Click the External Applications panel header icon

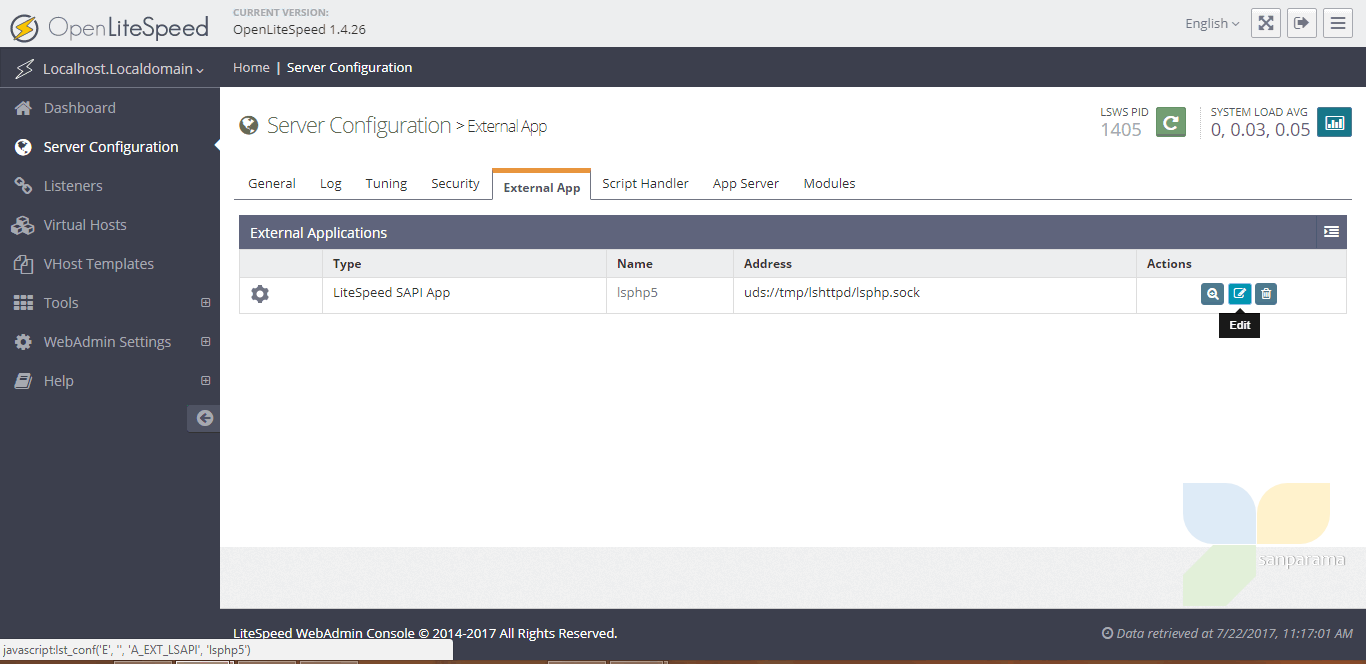(1331, 232)
